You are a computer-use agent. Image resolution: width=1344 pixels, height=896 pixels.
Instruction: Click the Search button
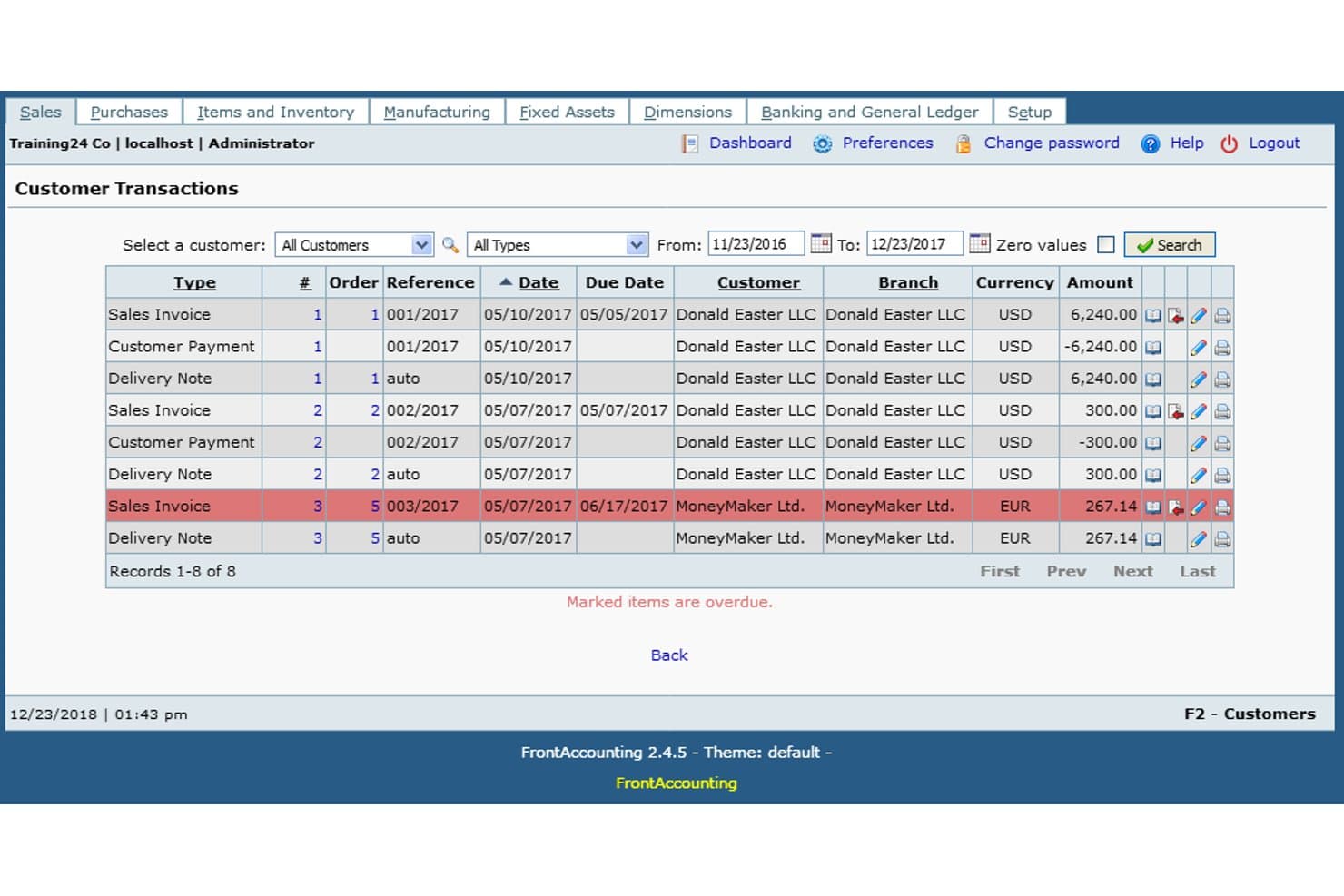[1170, 245]
